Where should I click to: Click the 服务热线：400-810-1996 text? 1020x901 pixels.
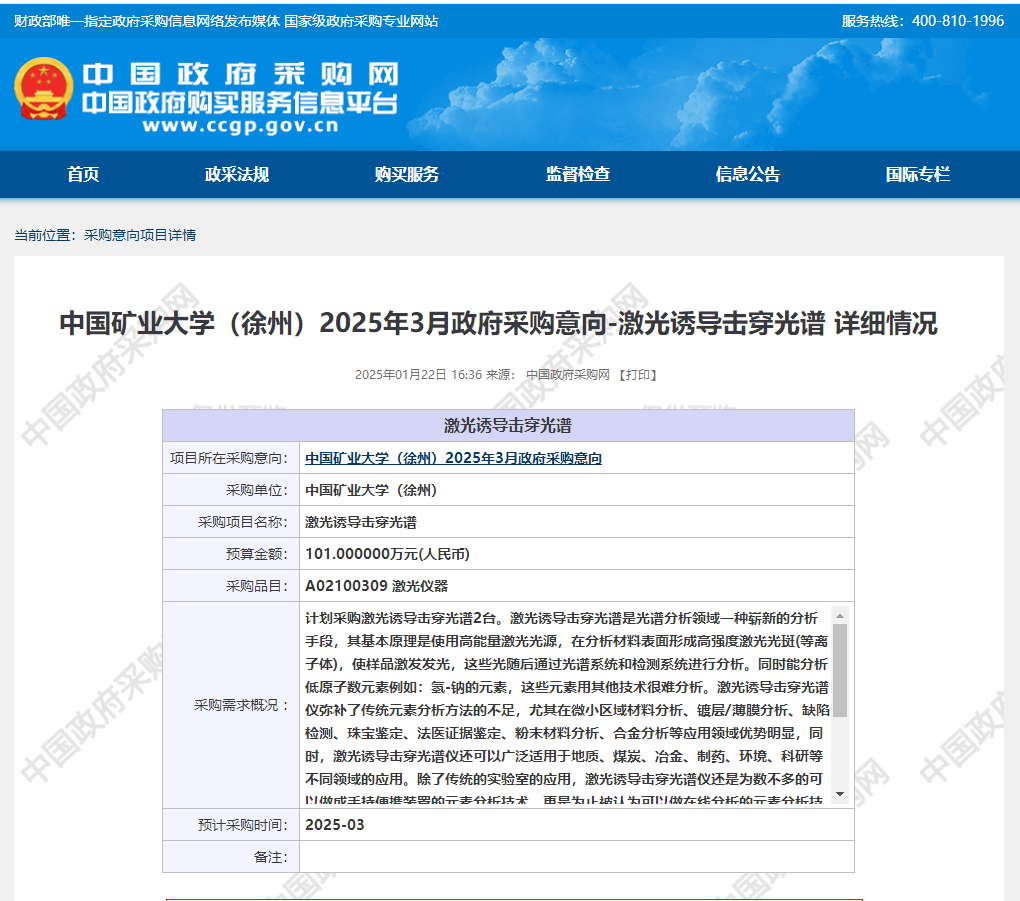pos(922,21)
